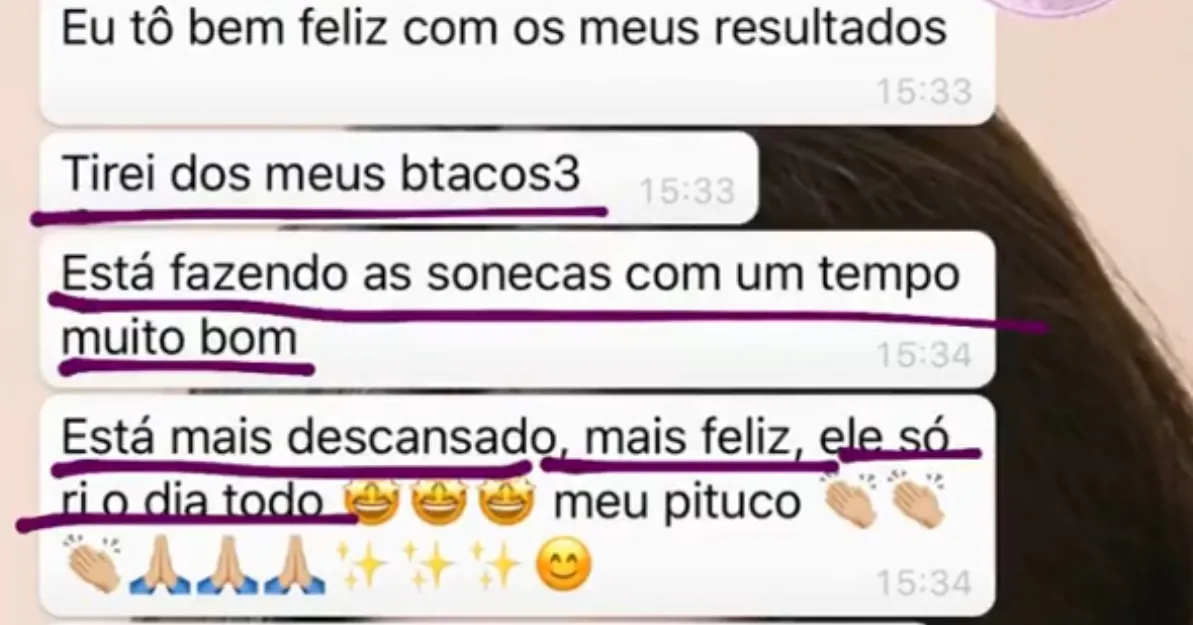Click the first sparkles emoji
Viewport: 1193px width, 625px height.
point(361,566)
